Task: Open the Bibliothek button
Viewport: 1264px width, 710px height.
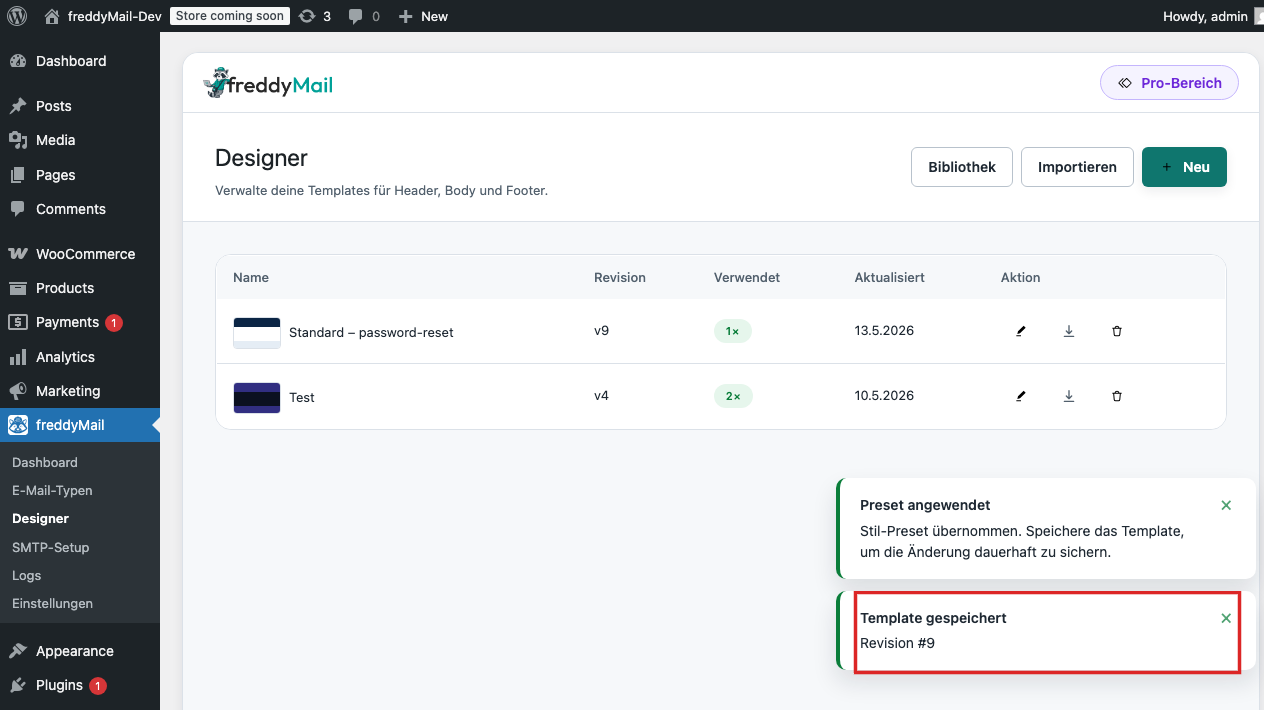Action: click(x=962, y=167)
